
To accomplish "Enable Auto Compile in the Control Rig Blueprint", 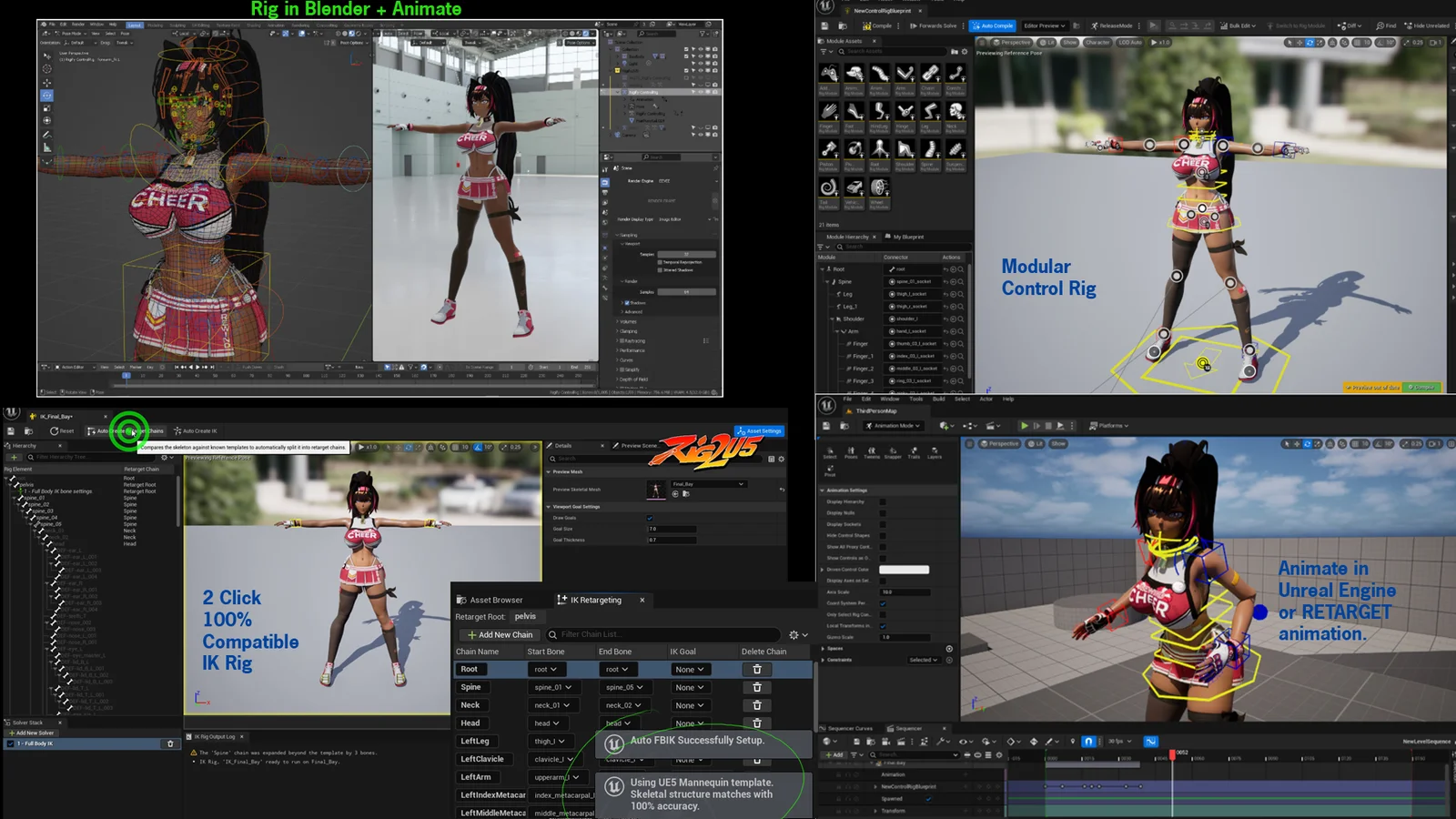I will tap(993, 25).
